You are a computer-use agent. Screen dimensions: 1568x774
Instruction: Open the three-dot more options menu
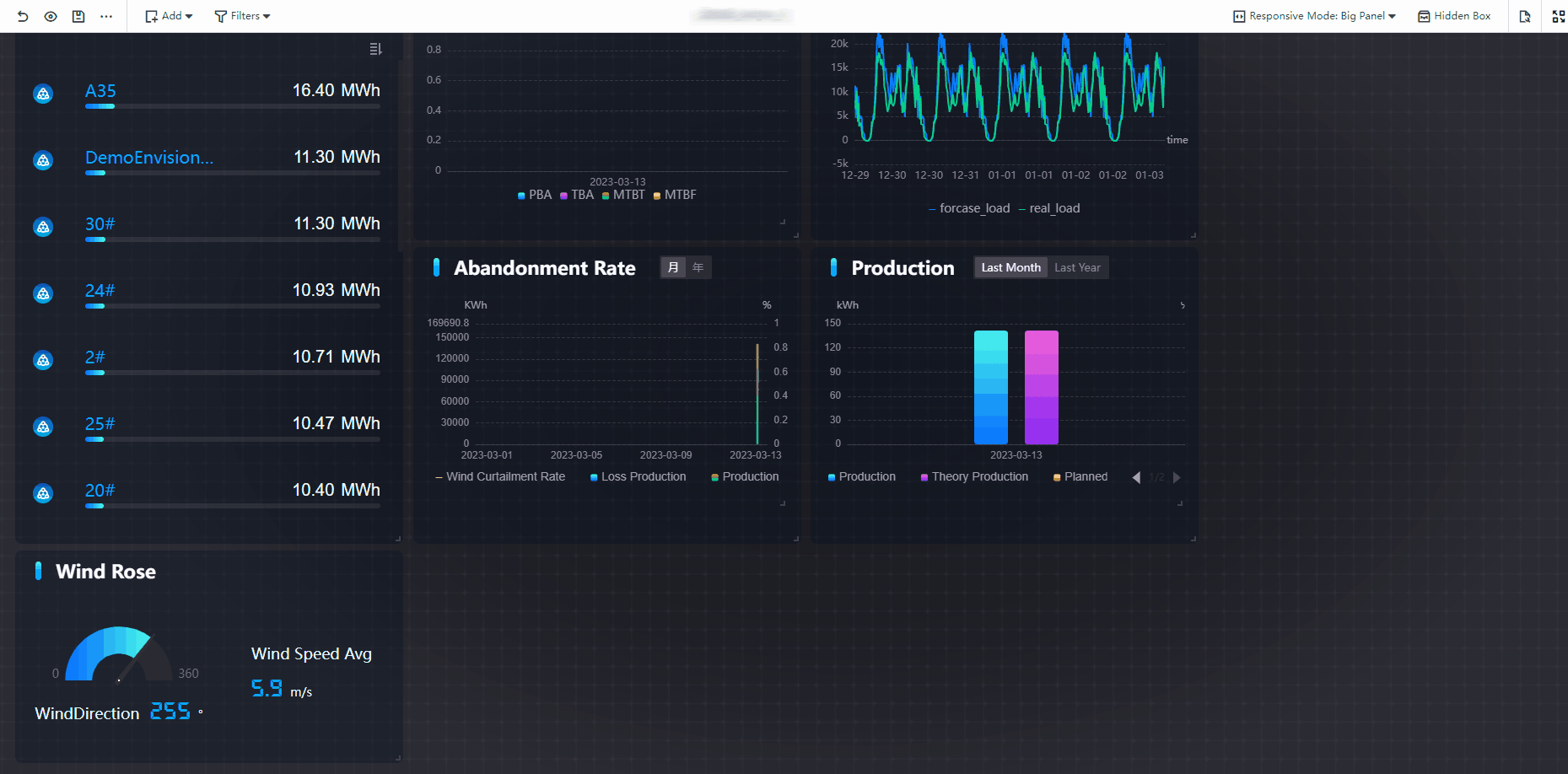click(x=106, y=16)
